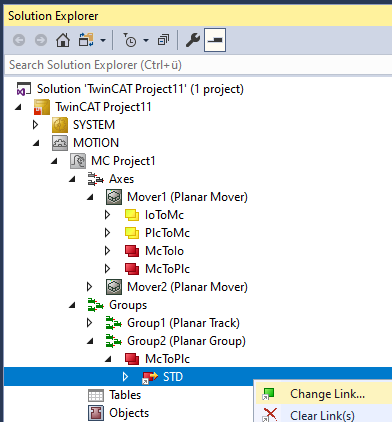Collapse All nodes using toolbar icon
The image size is (392, 422).
coord(163,40)
